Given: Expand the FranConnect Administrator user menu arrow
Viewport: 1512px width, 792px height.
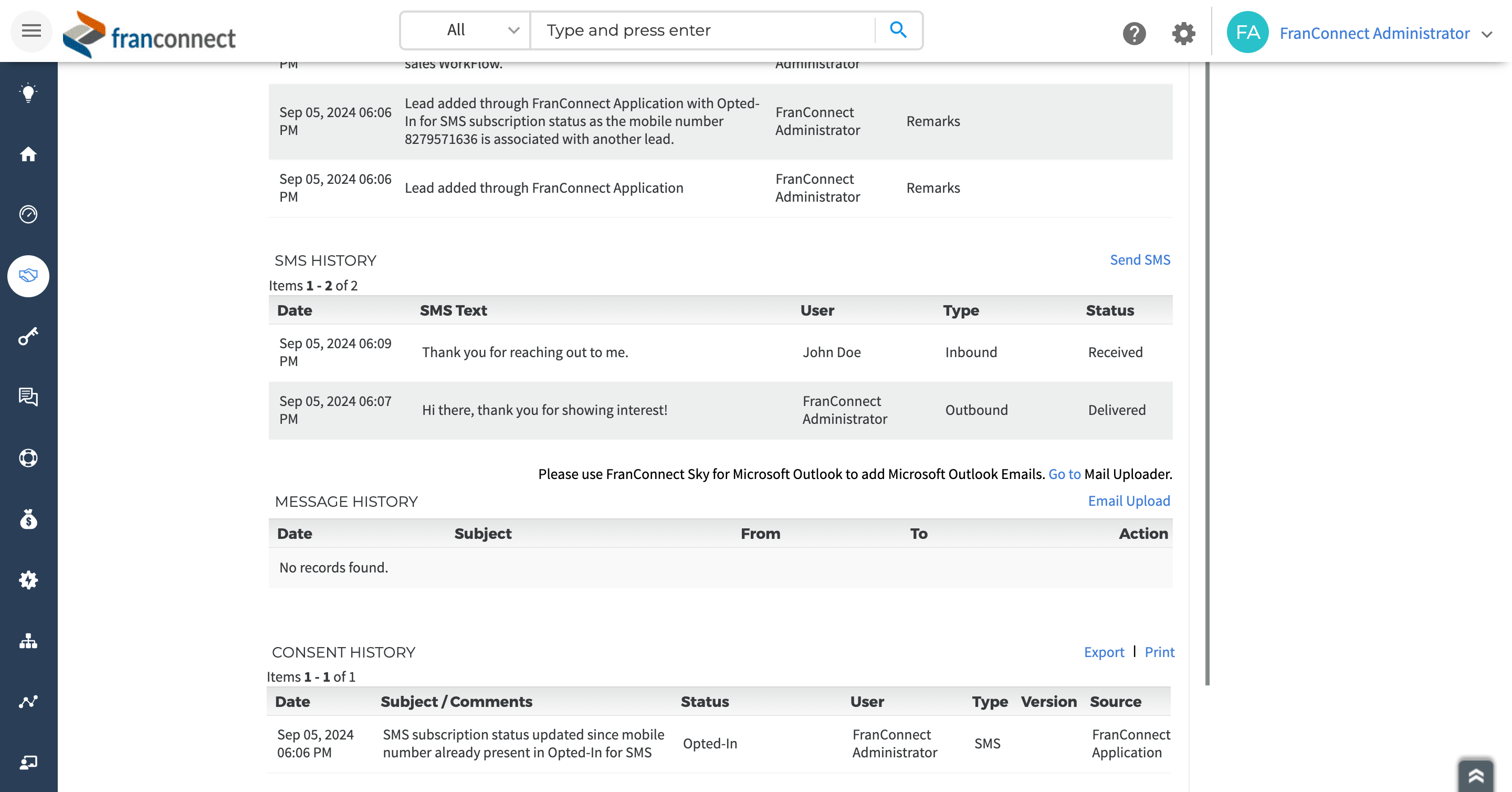Looking at the screenshot, I should [1487, 35].
